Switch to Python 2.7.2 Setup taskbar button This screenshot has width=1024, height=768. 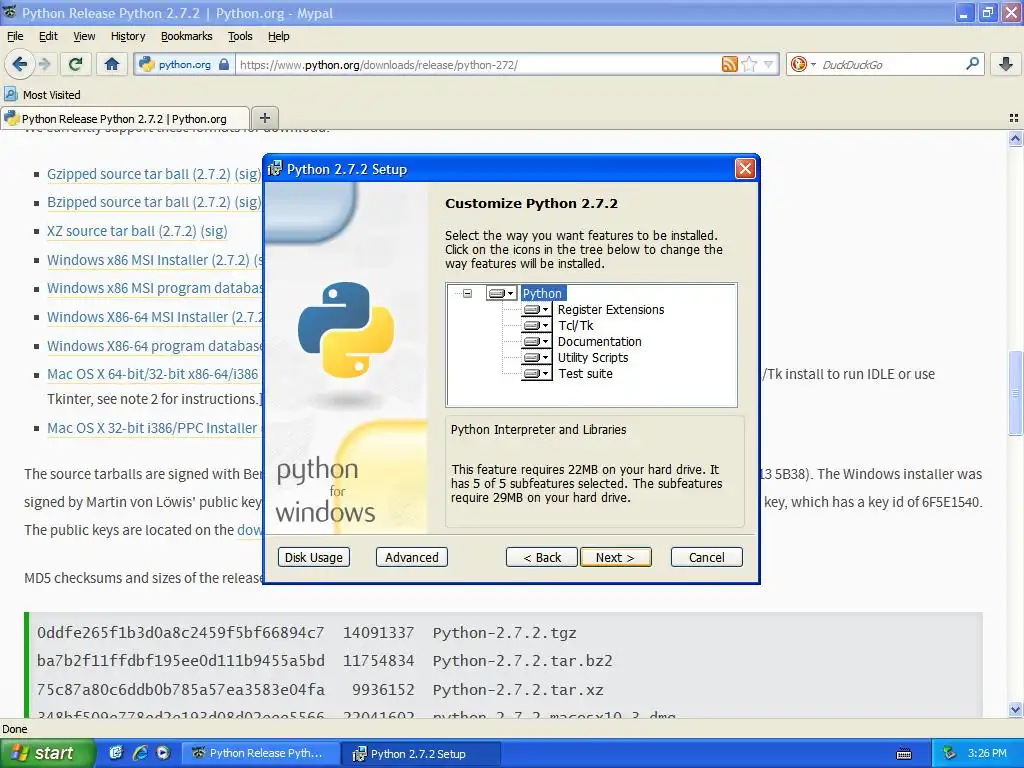(x=422, y=754)
